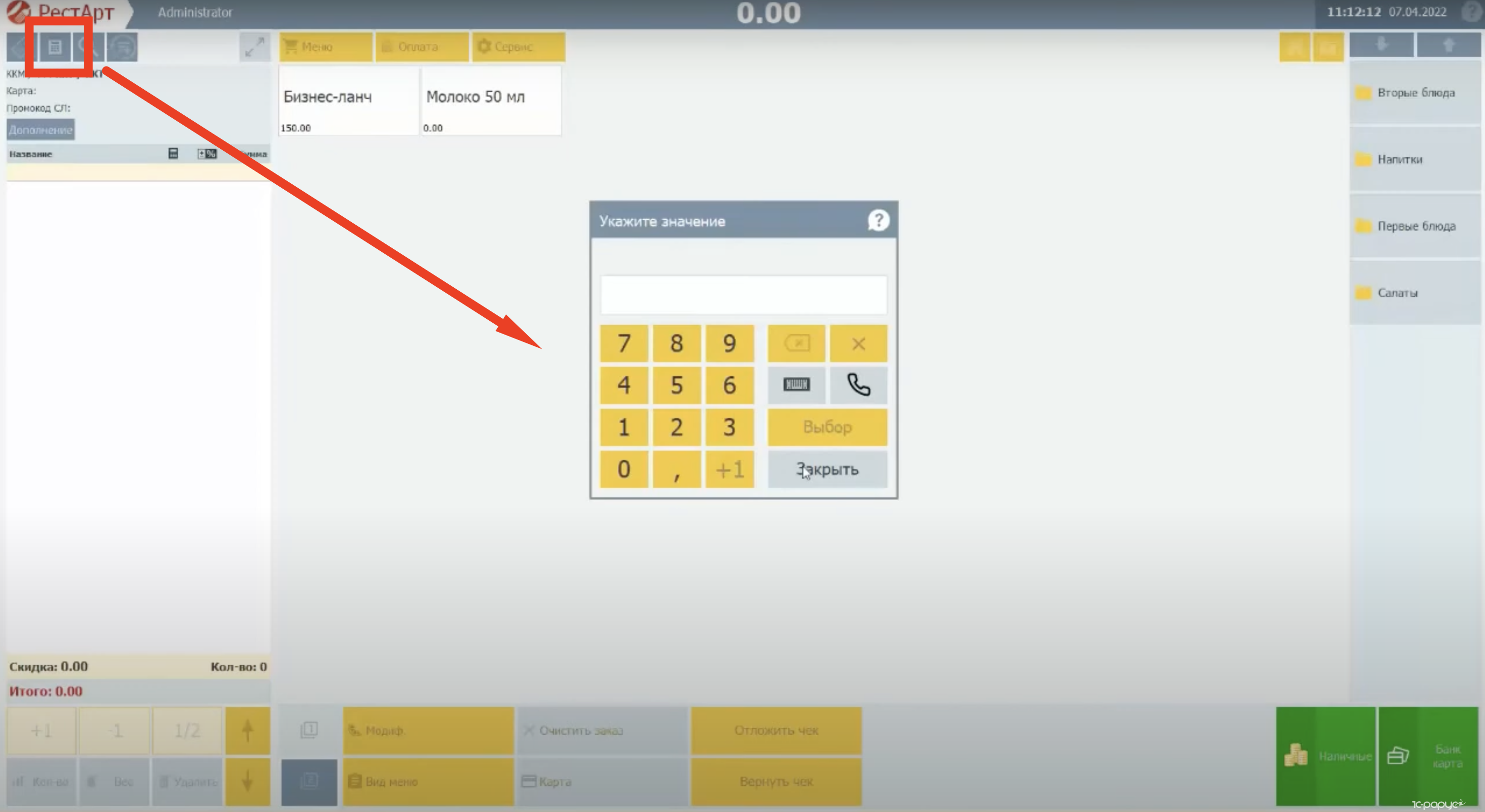Open the Оплата tab
The height and width of the screenshot is (812, 1485).
(422, 47)
